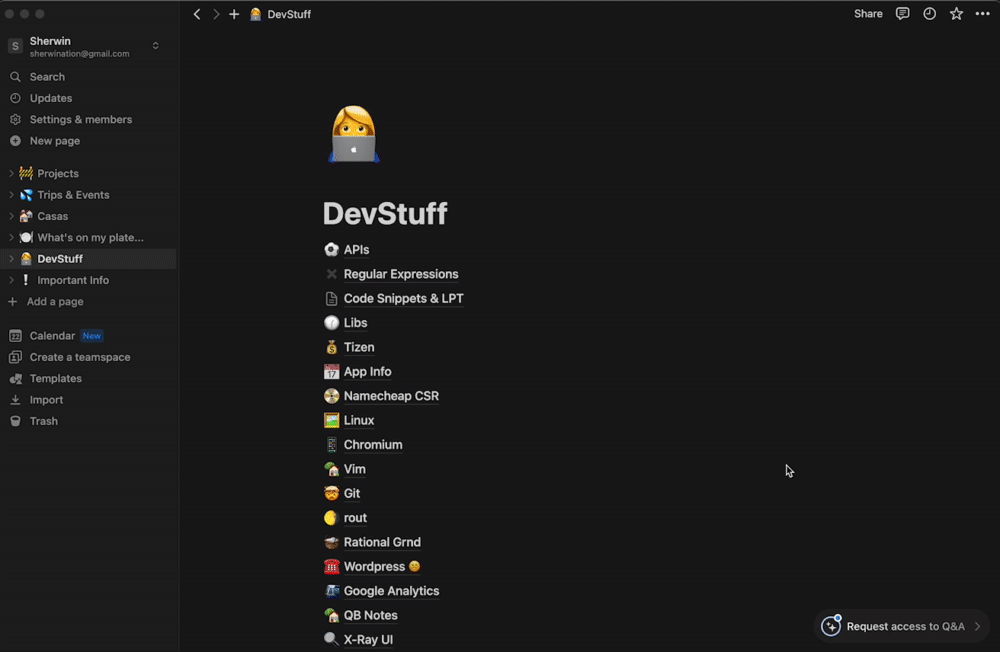Click the Regular Expressions page icon

[331, 274]
